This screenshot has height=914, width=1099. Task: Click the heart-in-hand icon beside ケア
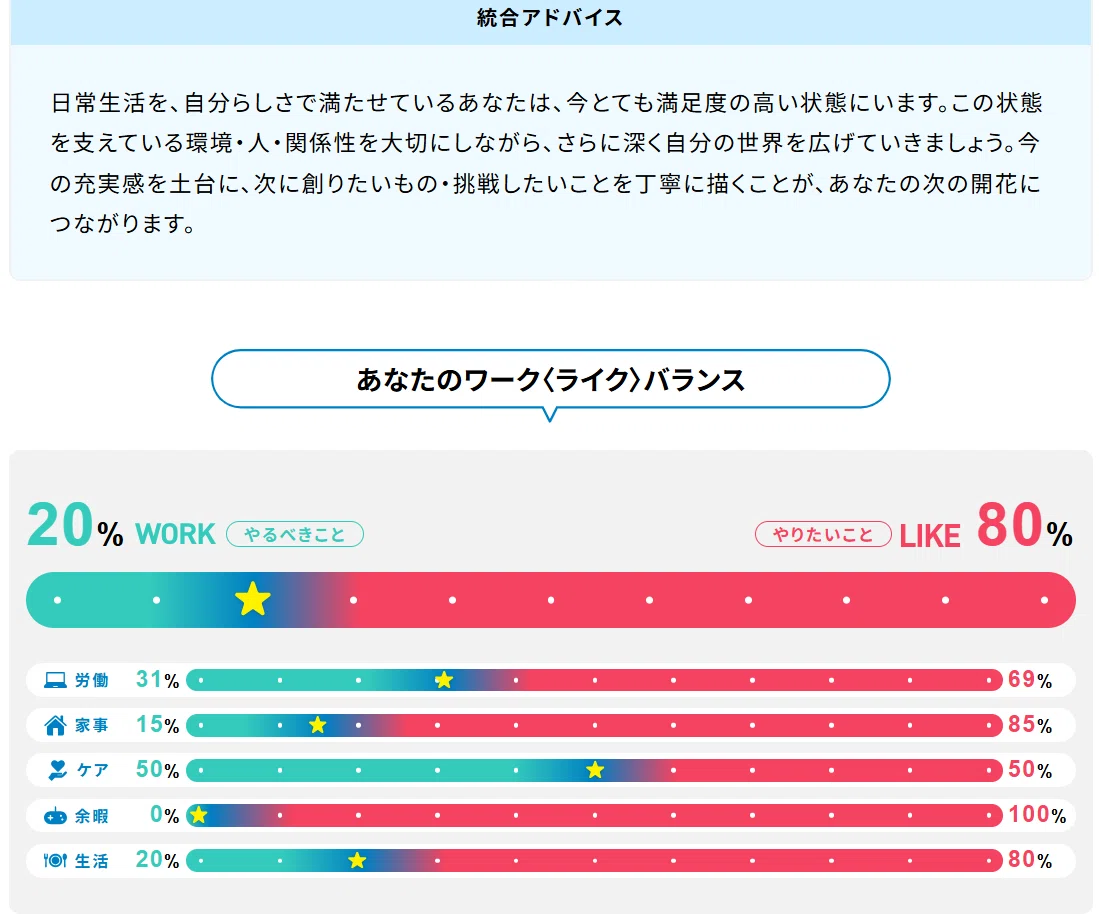(57, 770)
